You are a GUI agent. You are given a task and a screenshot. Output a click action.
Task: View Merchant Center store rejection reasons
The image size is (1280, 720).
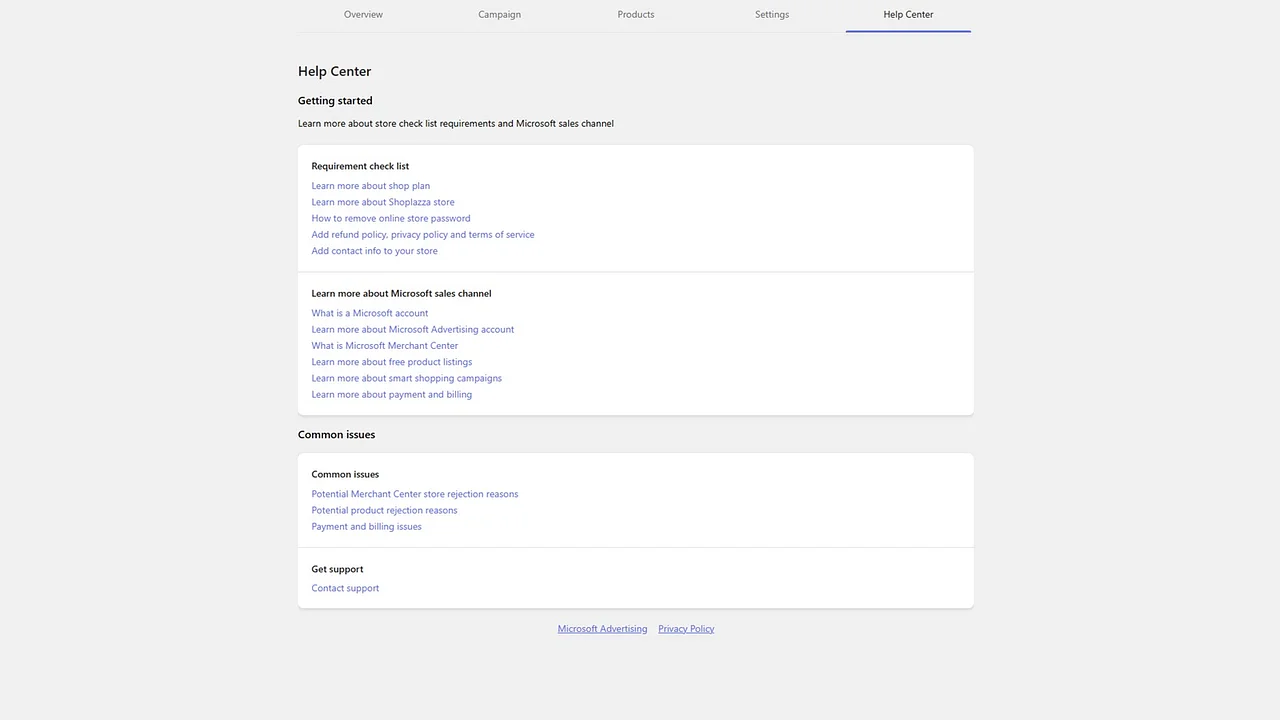(x=414, y=494)
